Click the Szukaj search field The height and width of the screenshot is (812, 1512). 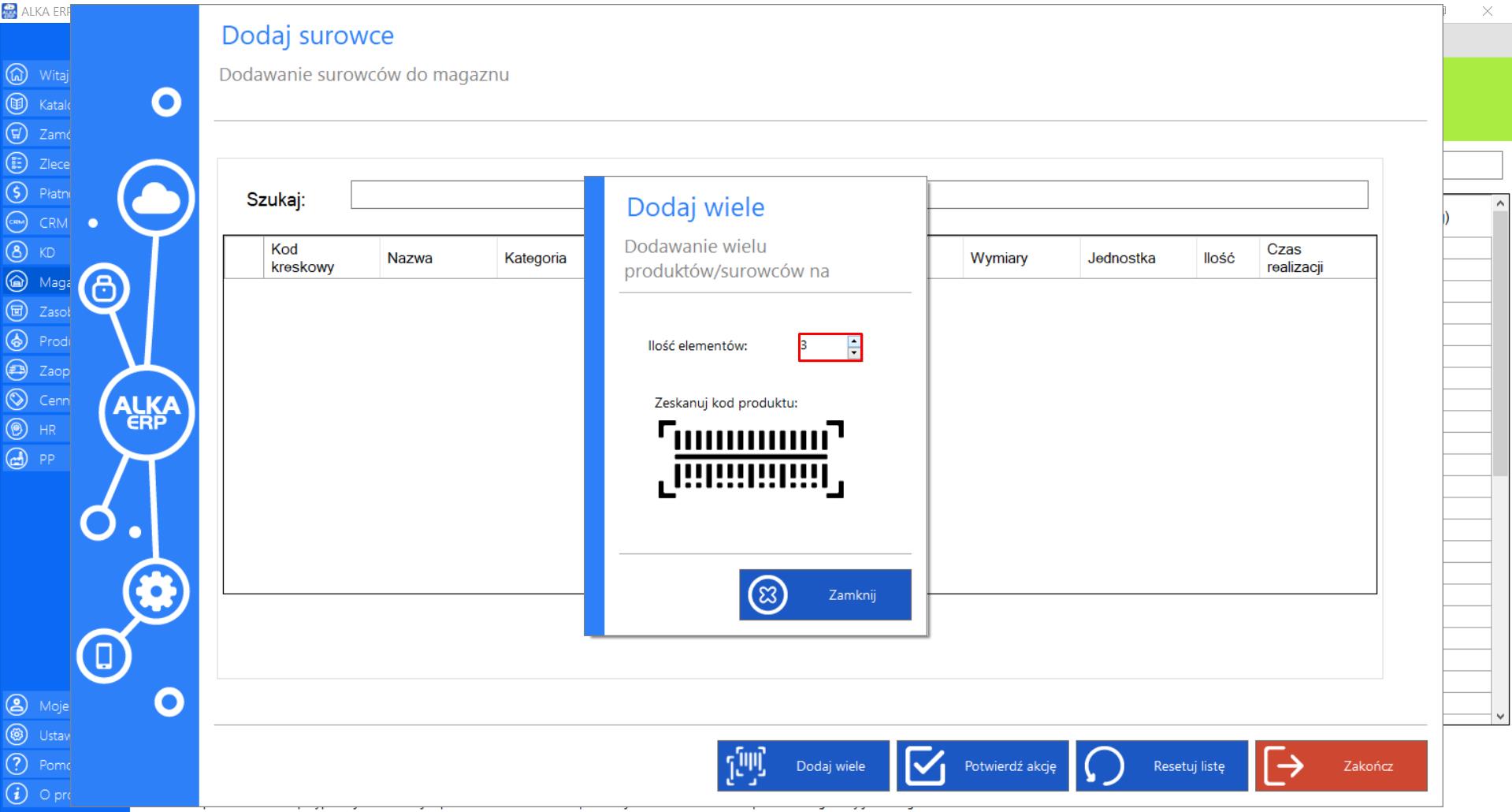(859, 195)
